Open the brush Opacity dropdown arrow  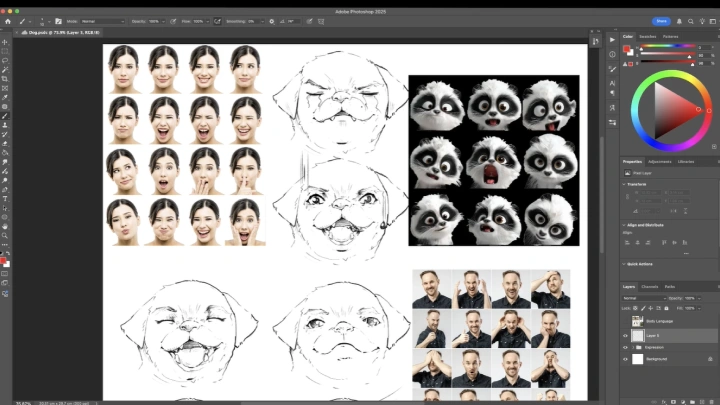click(x=163, y=21)
